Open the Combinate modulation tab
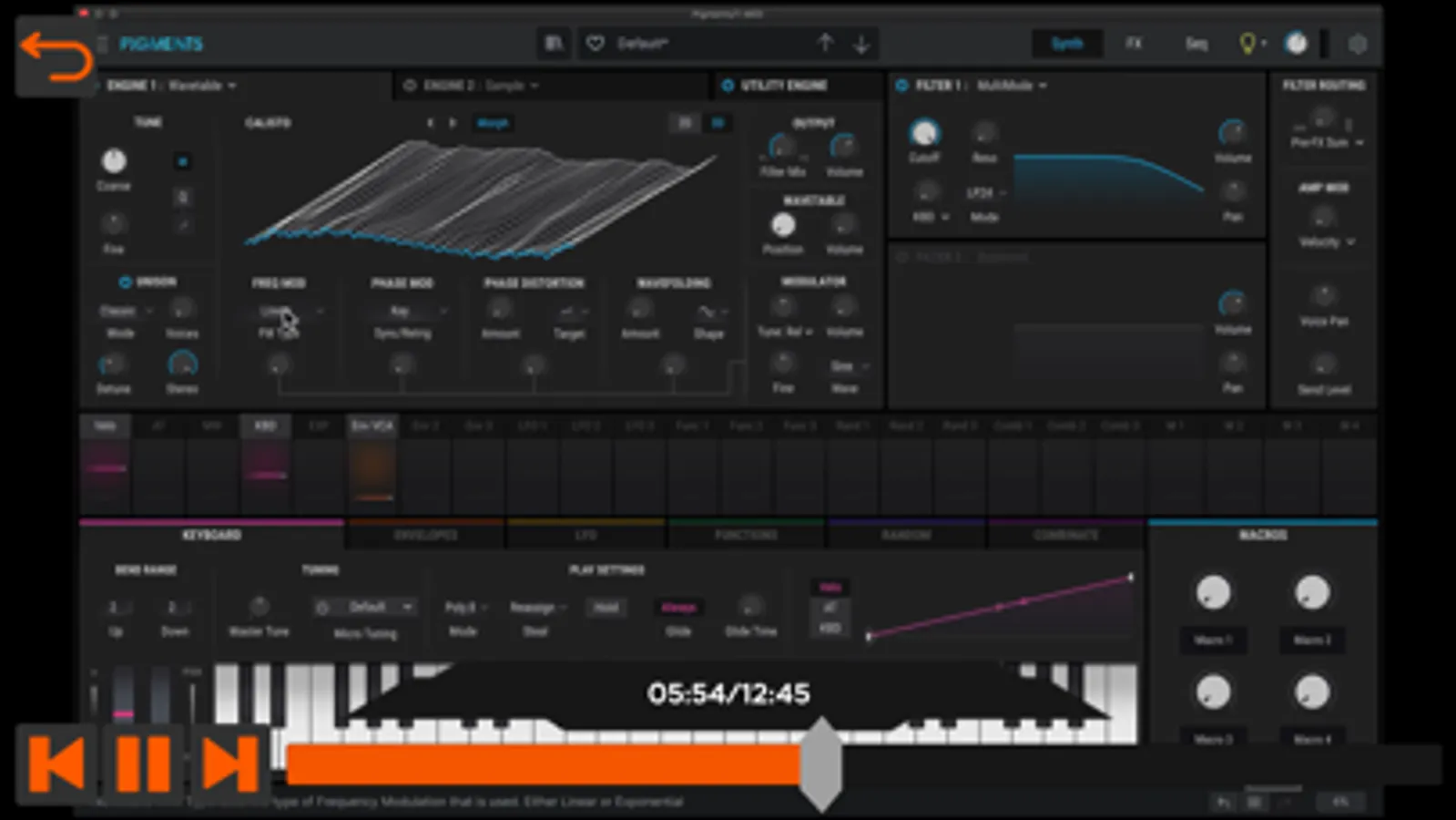The height and width of the screenshot is (820, 1456). coord(1065,535)
